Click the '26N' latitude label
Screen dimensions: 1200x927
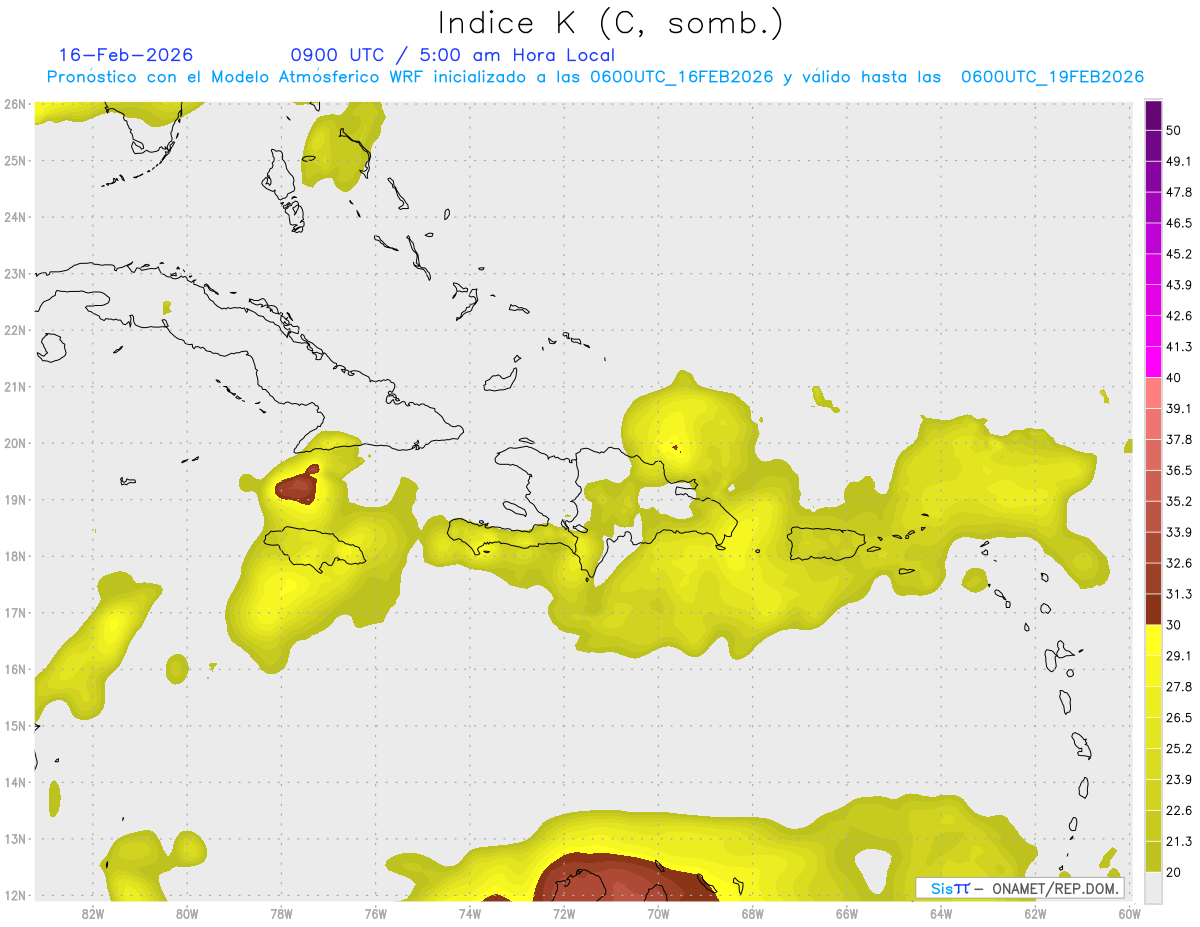[15, 104]
